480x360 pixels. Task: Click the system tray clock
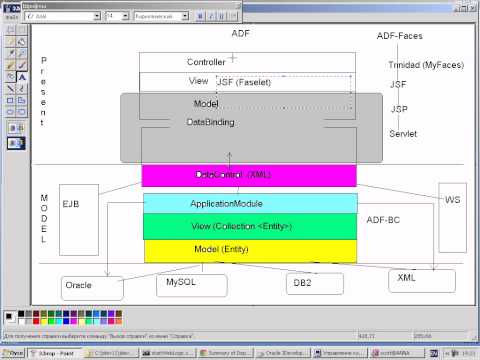[469, 353]
